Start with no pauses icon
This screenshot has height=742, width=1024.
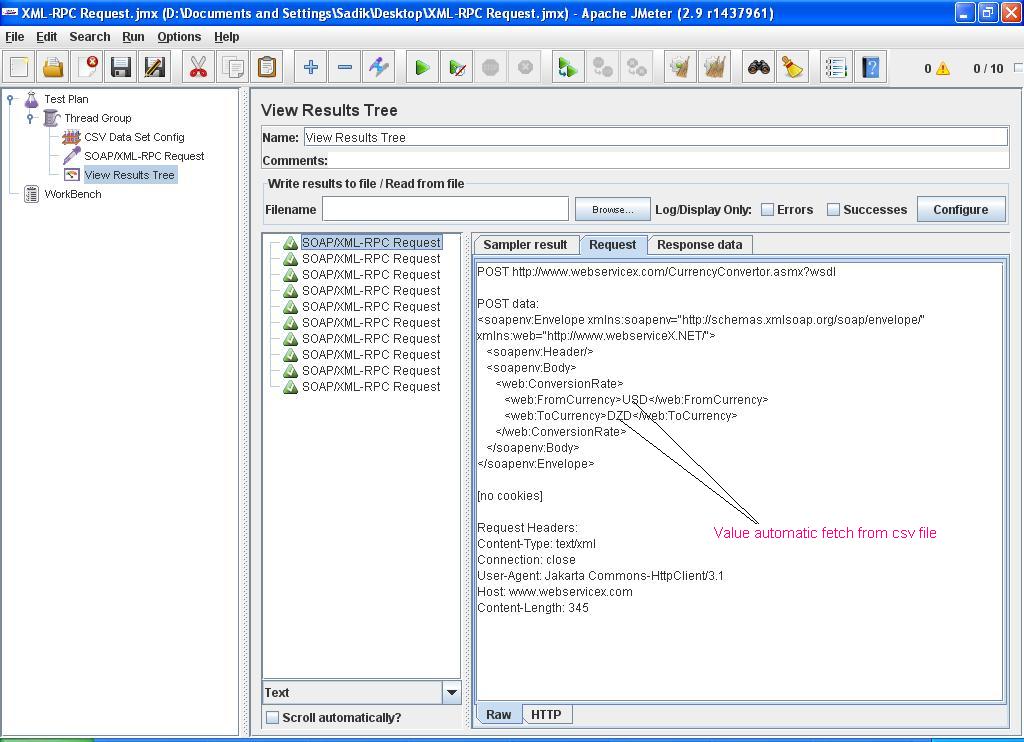click(x=456, y=67)
